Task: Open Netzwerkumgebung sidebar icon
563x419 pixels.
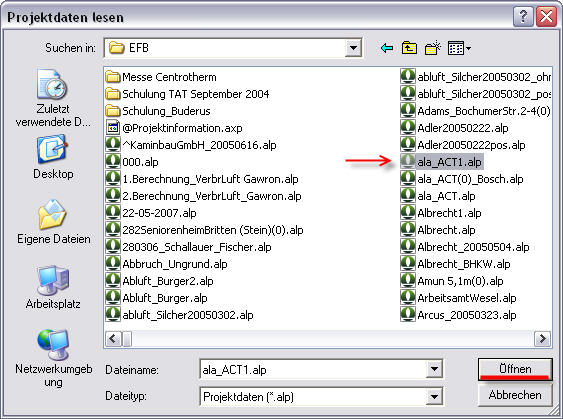Action: [53, 358]
